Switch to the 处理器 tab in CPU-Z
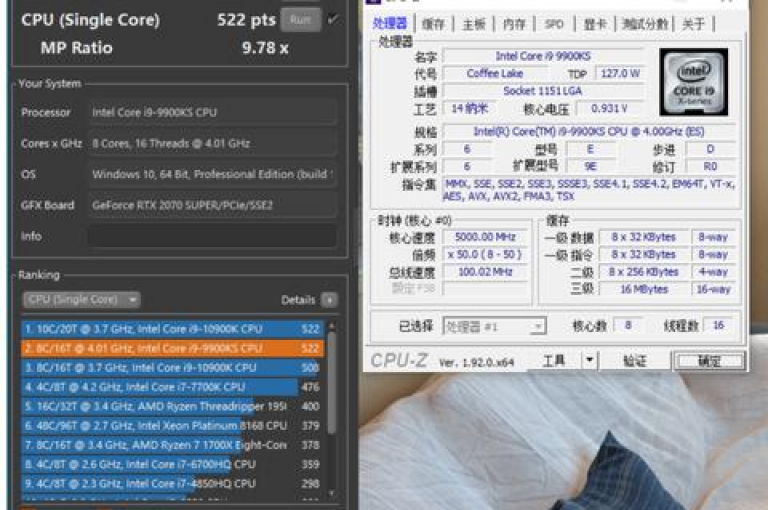The image size is (768, 510). (390, 24)
